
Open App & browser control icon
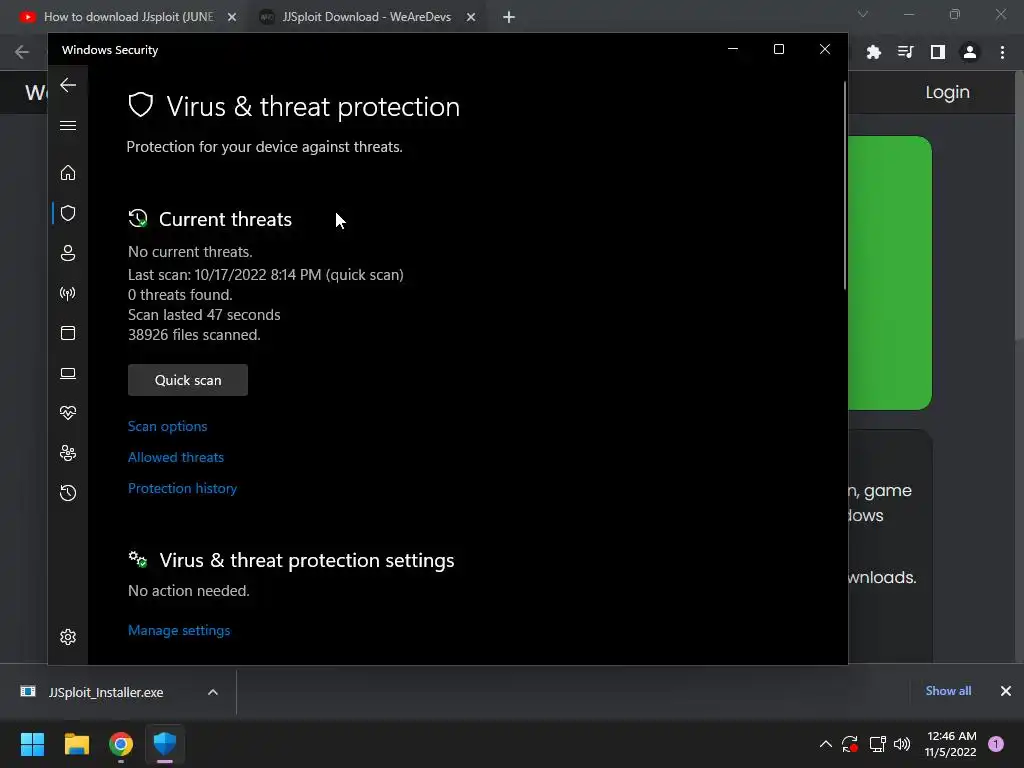click(x=68, y=333)
